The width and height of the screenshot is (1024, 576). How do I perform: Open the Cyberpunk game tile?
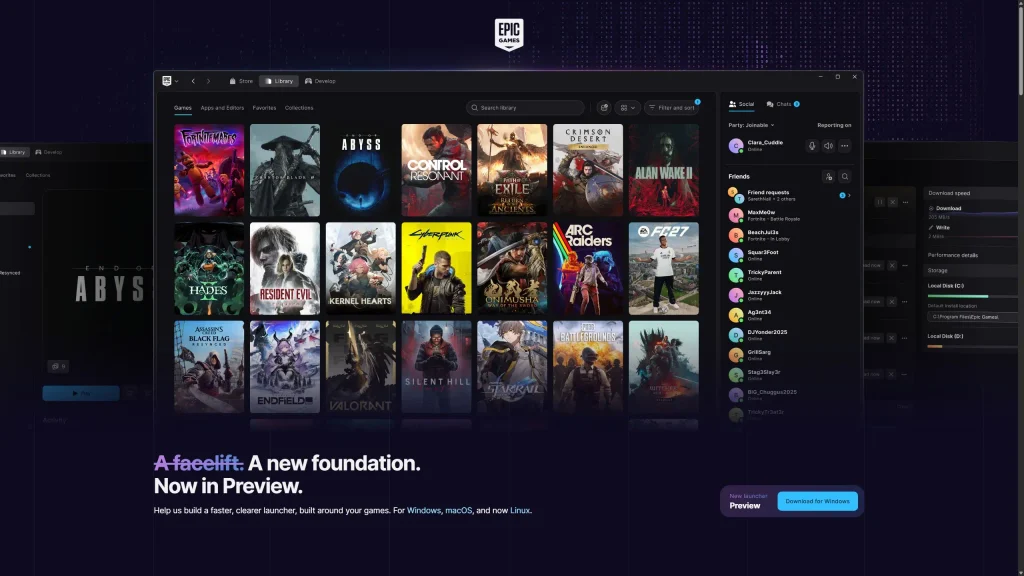[436, 268]
